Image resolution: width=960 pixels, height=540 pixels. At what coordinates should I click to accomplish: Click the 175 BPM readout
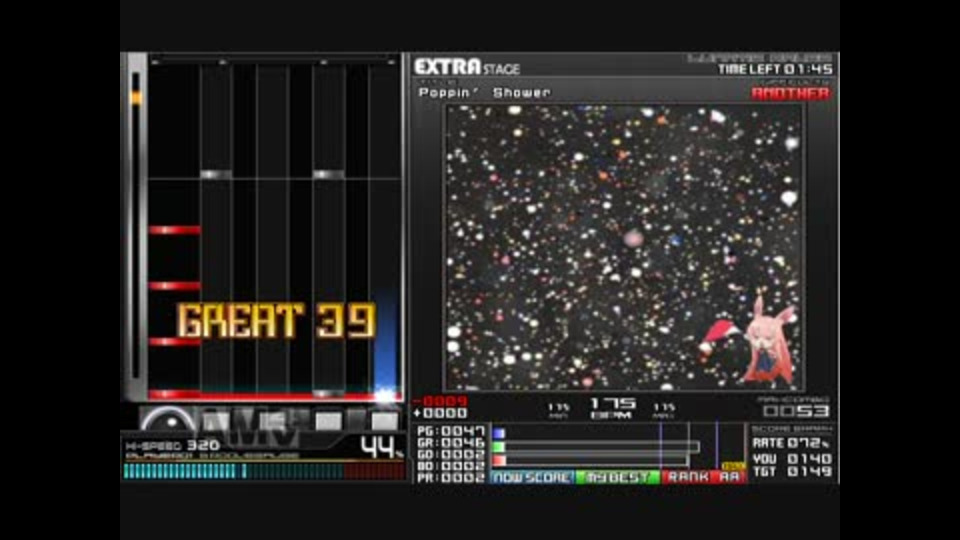(612, 408)
